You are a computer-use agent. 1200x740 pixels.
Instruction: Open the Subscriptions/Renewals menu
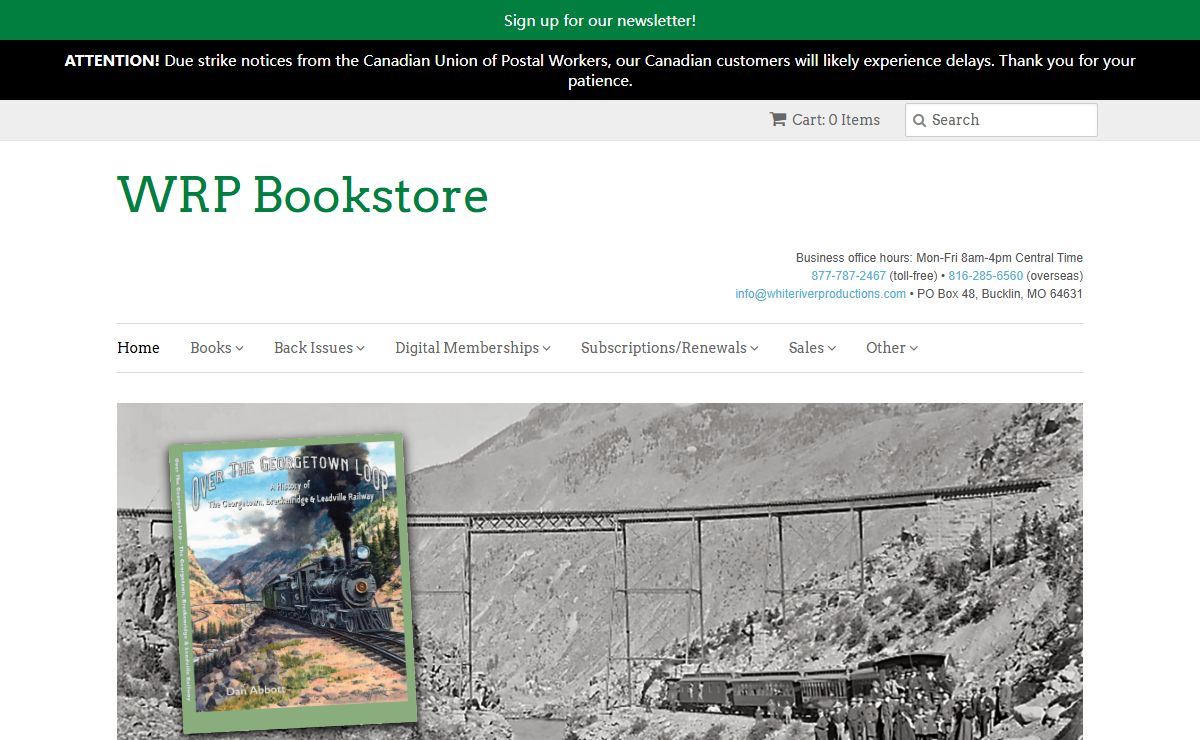[670, 348]
